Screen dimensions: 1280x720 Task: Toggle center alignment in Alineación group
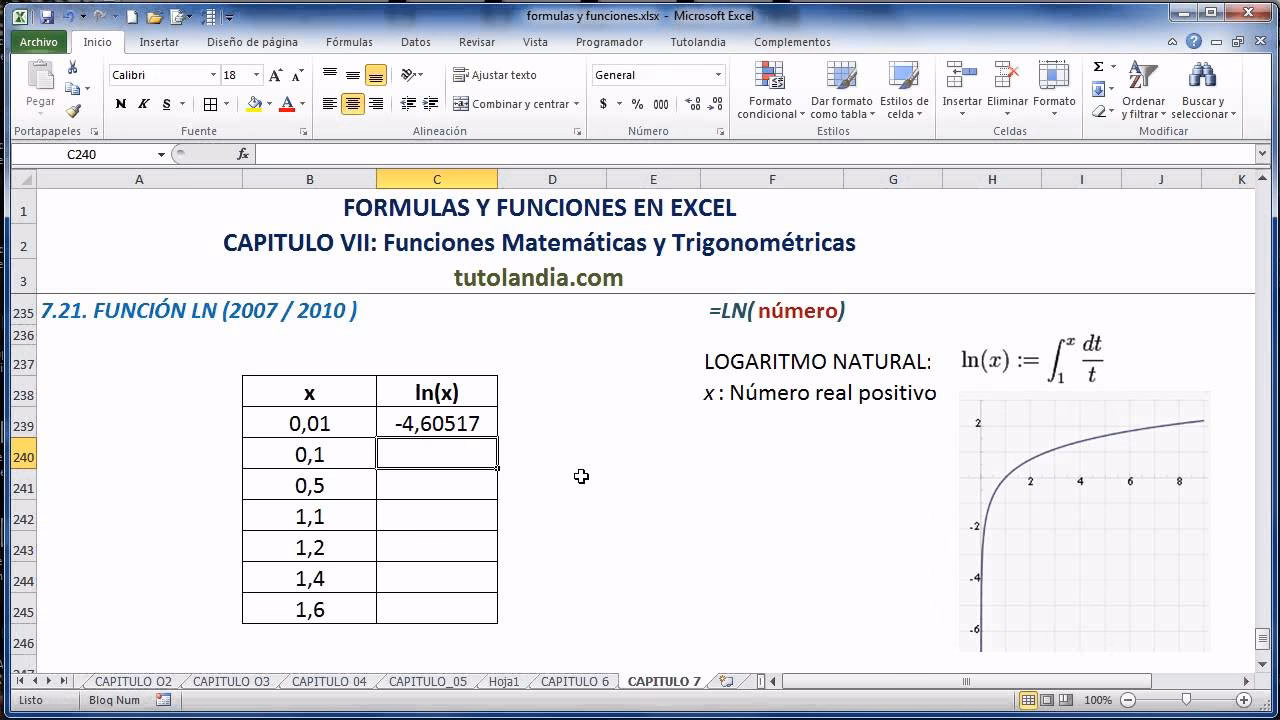pyautogui.click(x=352, y=103)
